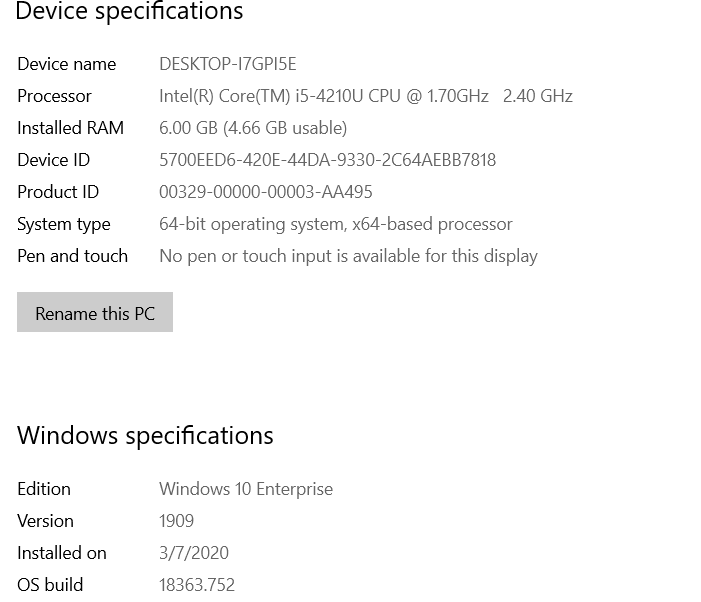
Task: Click the Processor label
Action: click(55, 96)
